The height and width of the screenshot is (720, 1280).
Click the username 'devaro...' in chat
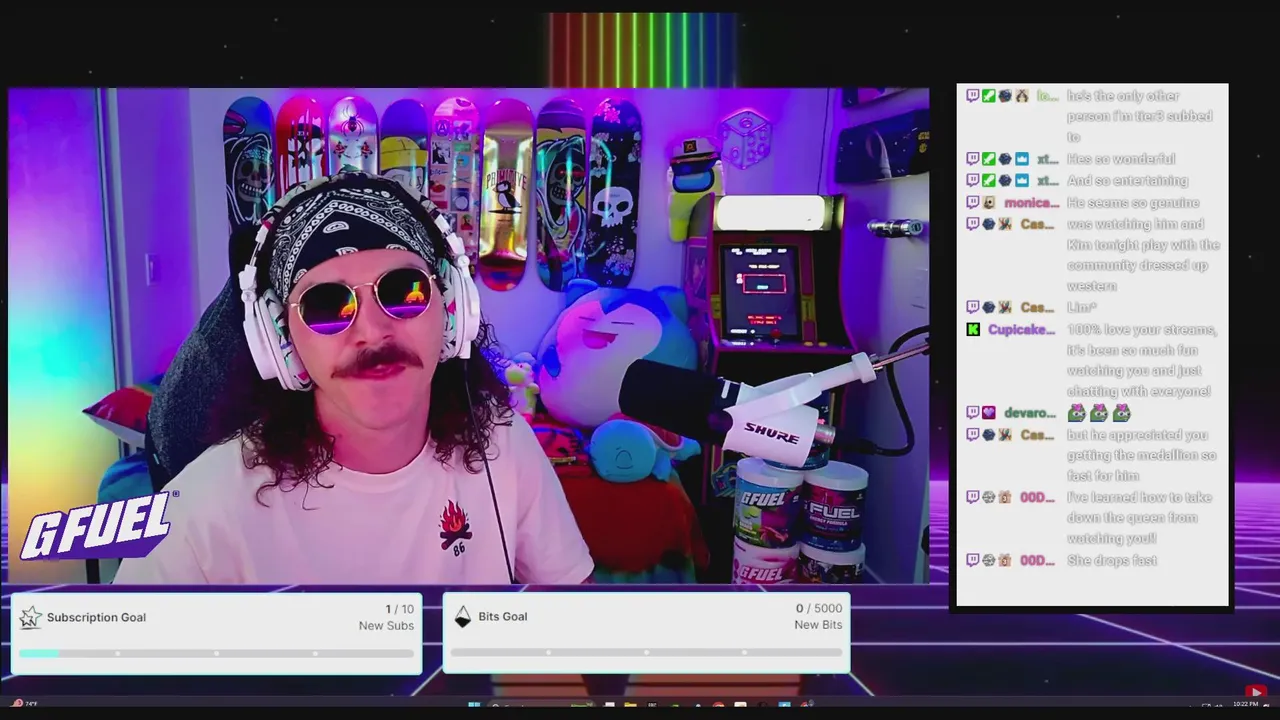tap(1030, 412)
